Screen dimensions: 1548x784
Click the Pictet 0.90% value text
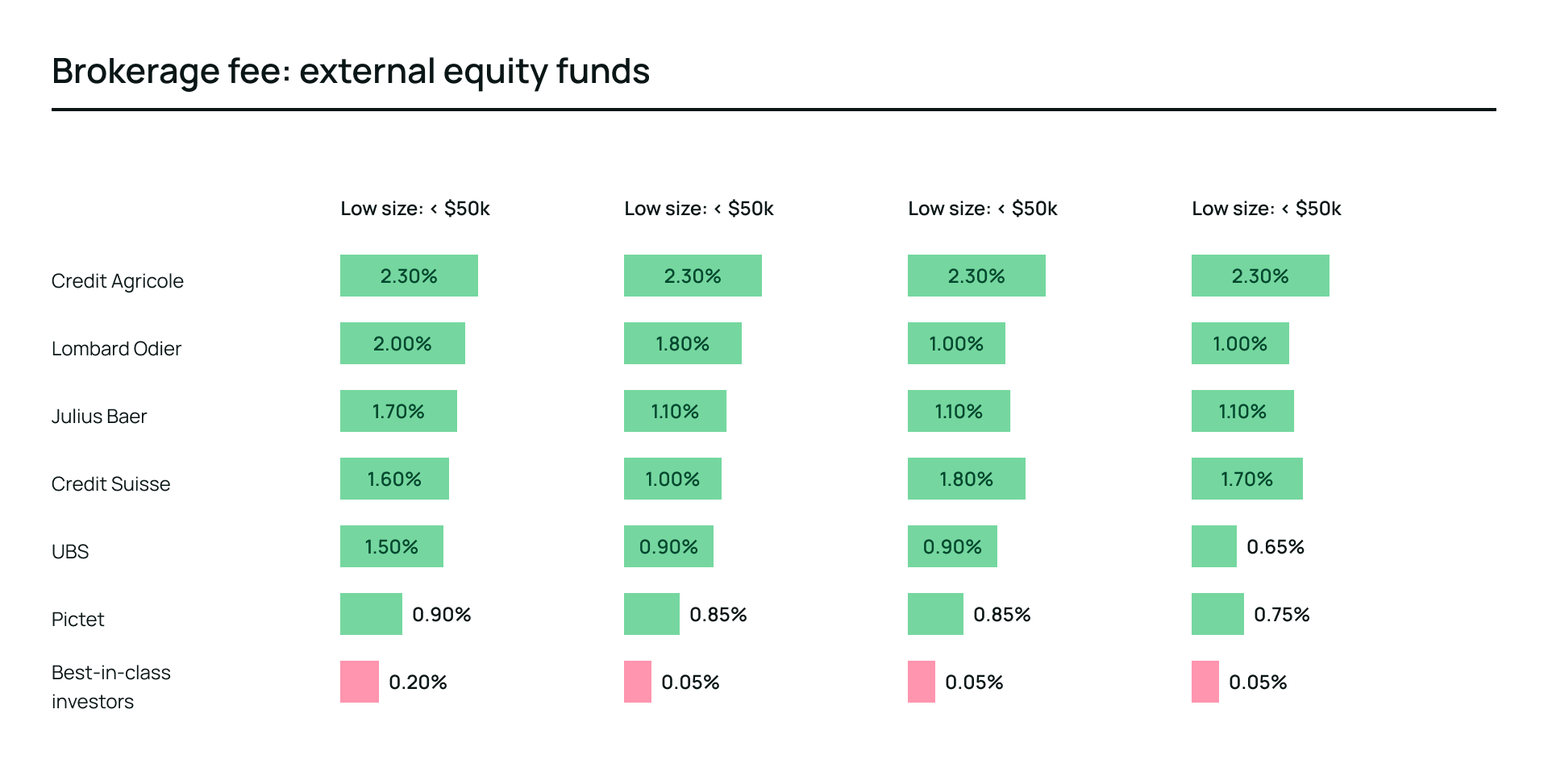441,615
